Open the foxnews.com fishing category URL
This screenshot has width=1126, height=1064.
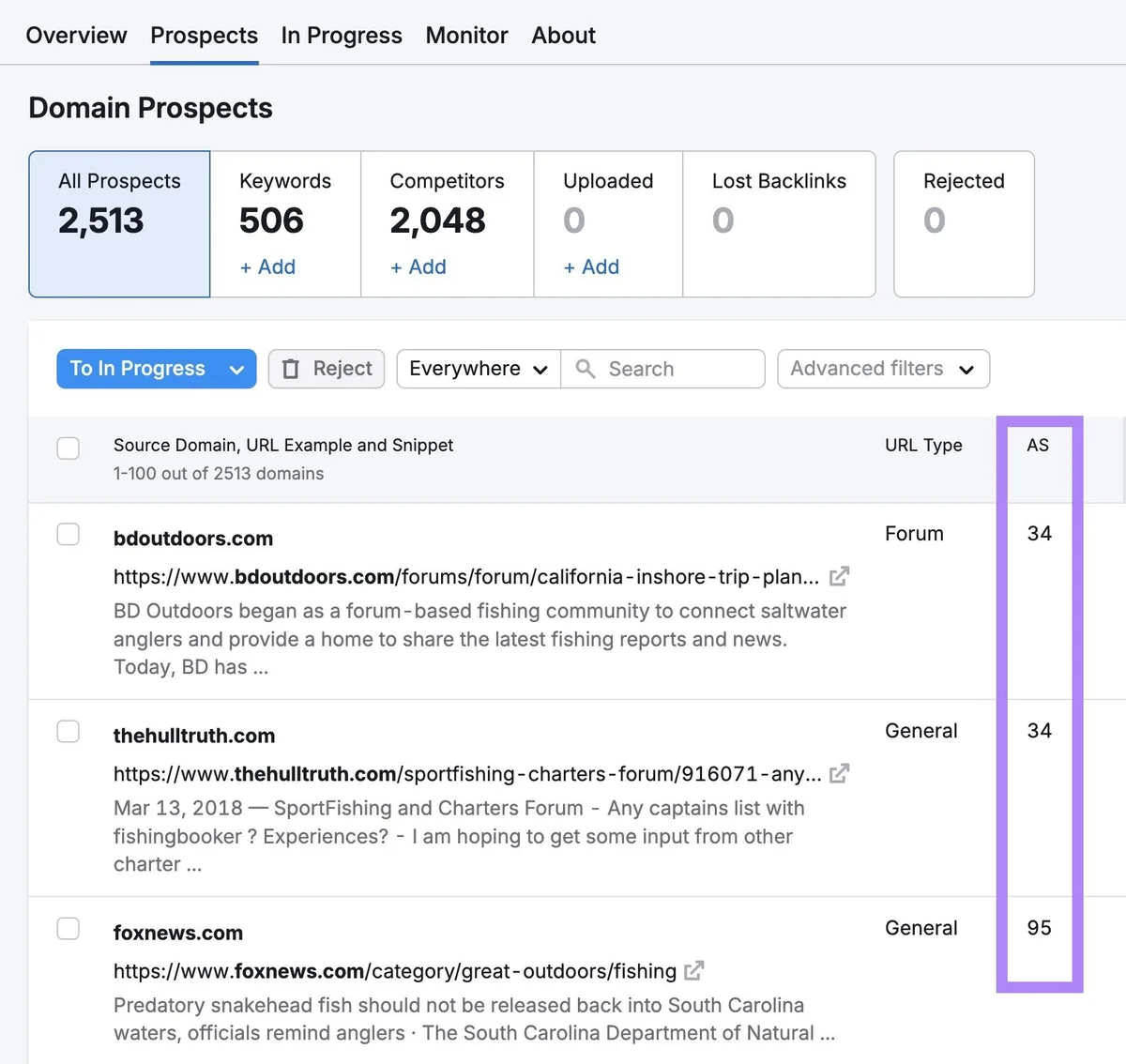(395, 971)
